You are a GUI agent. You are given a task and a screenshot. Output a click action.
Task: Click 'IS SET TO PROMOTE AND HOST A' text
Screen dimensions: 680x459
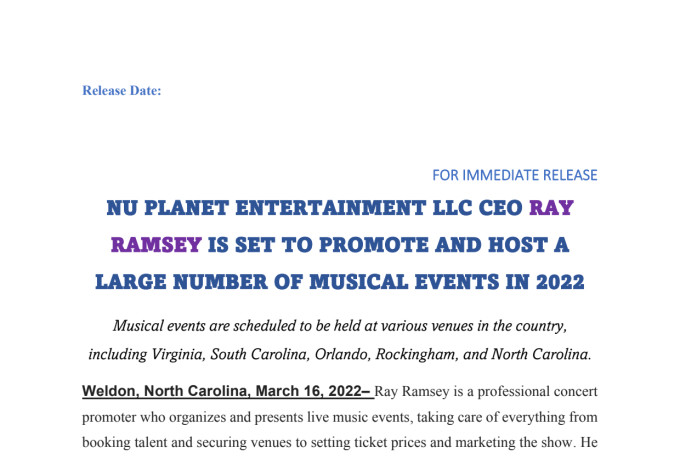389,245
